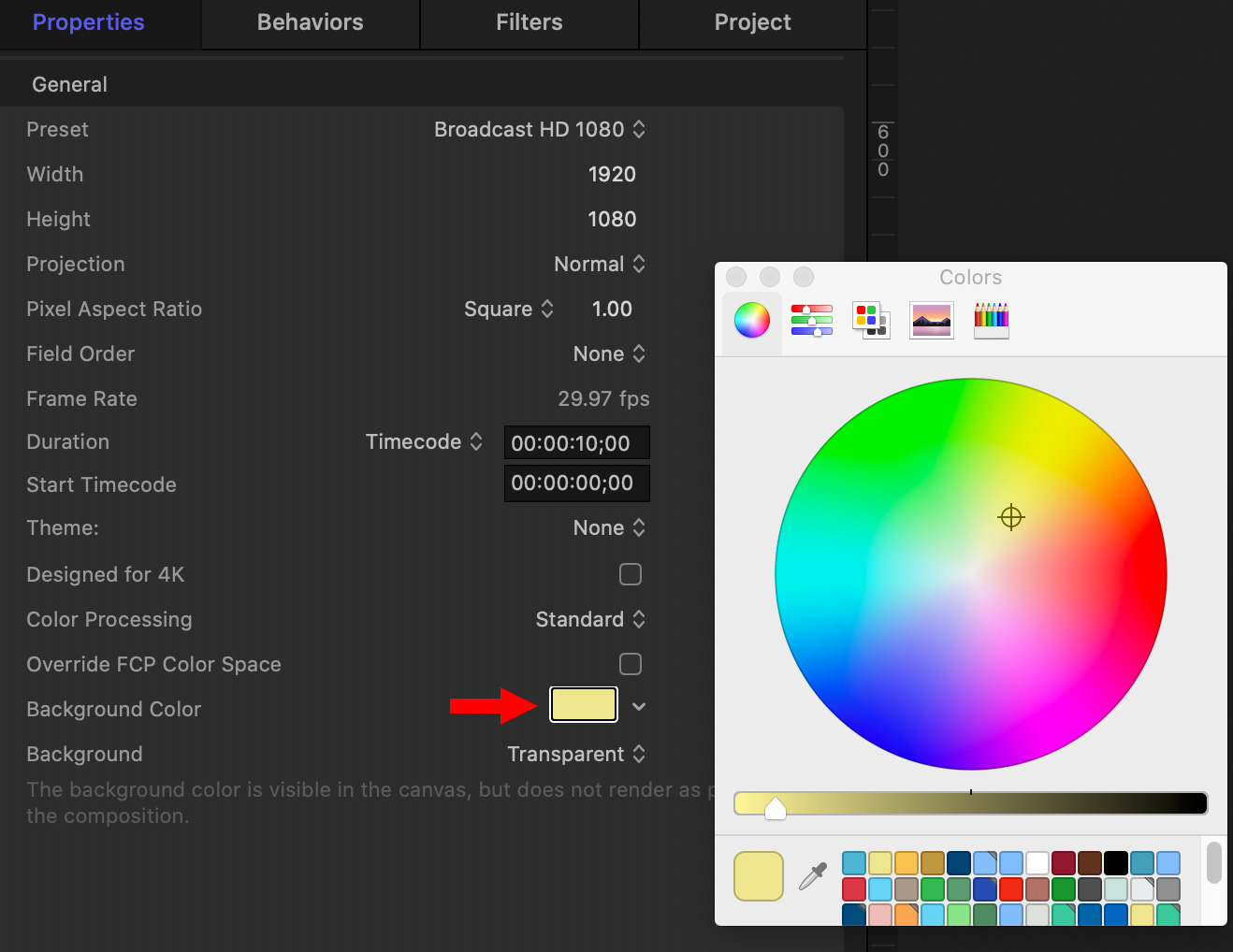Open Pixel Aspect Ratio Square dropdown
The image size is (1233, 952).
tap(509, 309)
